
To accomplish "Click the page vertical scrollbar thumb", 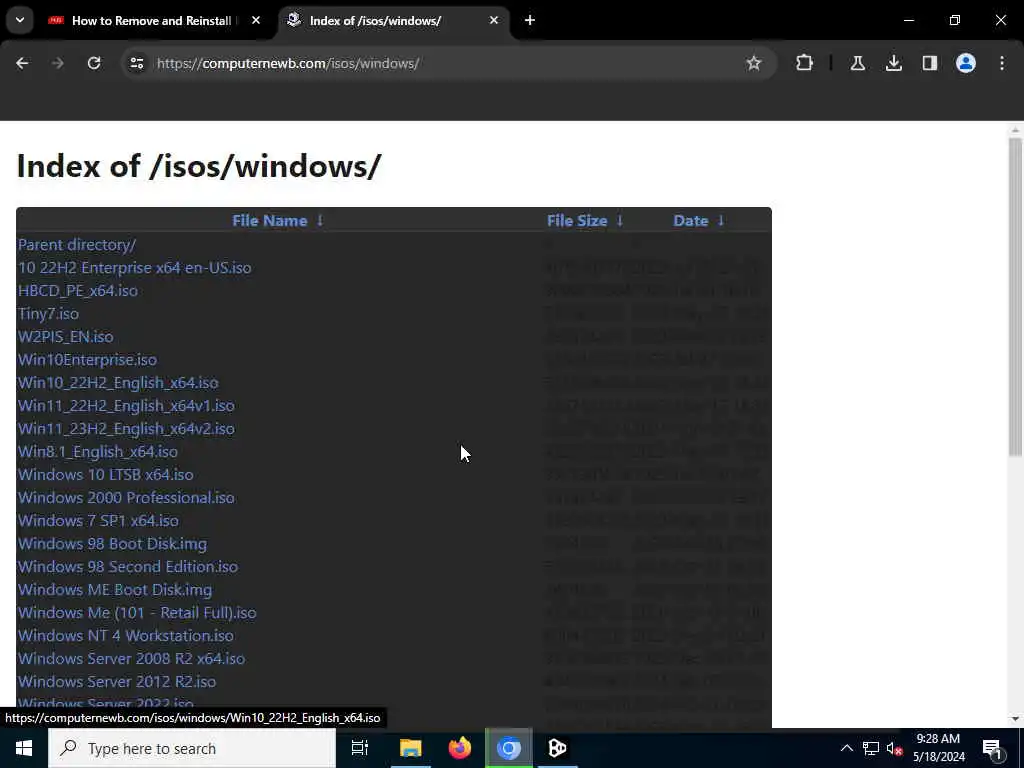I will click(x=1015, y=297).
